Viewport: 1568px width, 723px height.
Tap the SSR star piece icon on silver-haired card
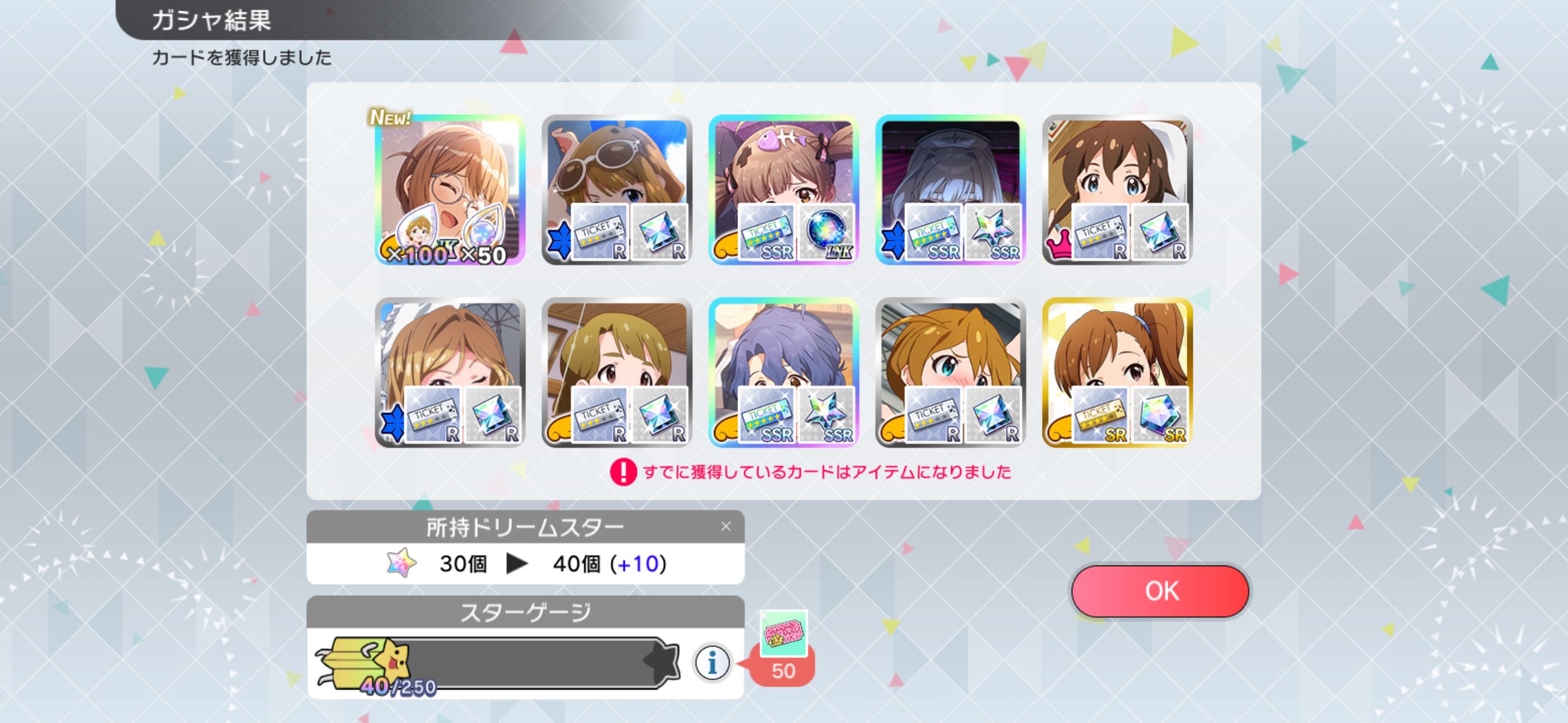click(x=993, y=232)
